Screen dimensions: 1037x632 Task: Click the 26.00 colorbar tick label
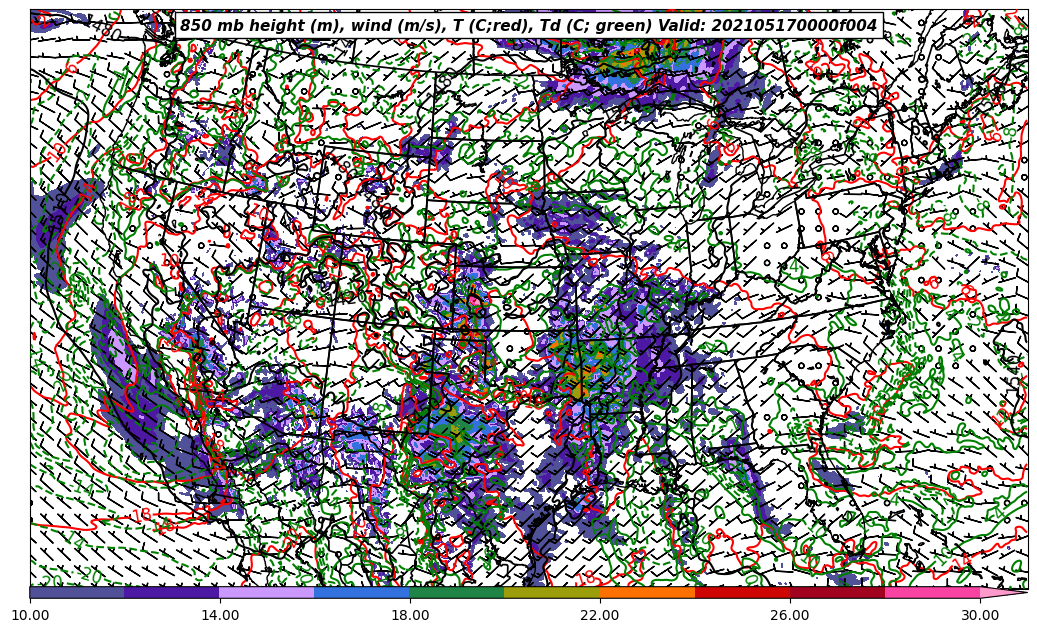(x=790, y=615)
